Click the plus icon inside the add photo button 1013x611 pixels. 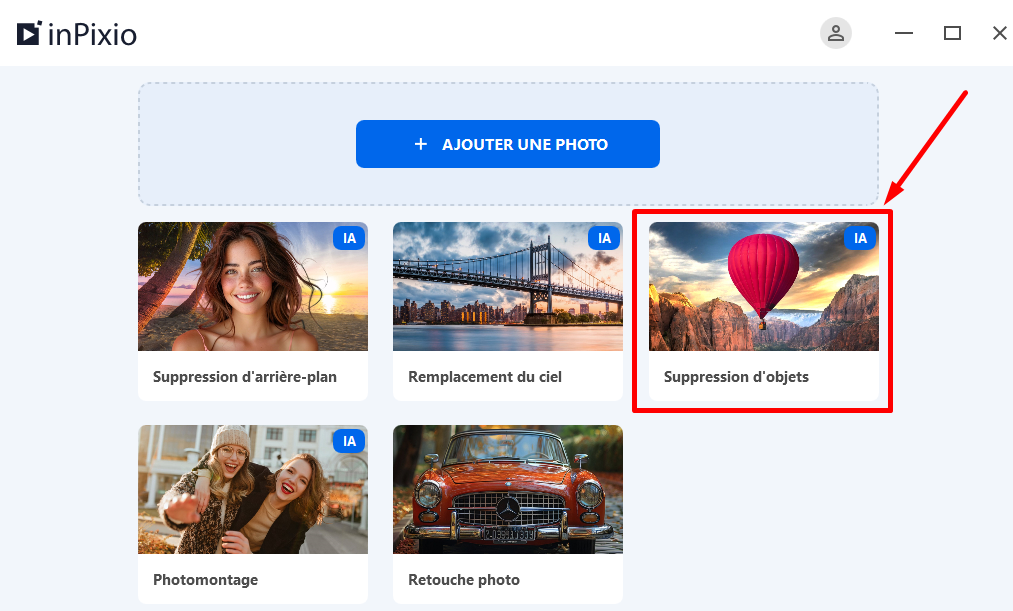coord(420,143)
